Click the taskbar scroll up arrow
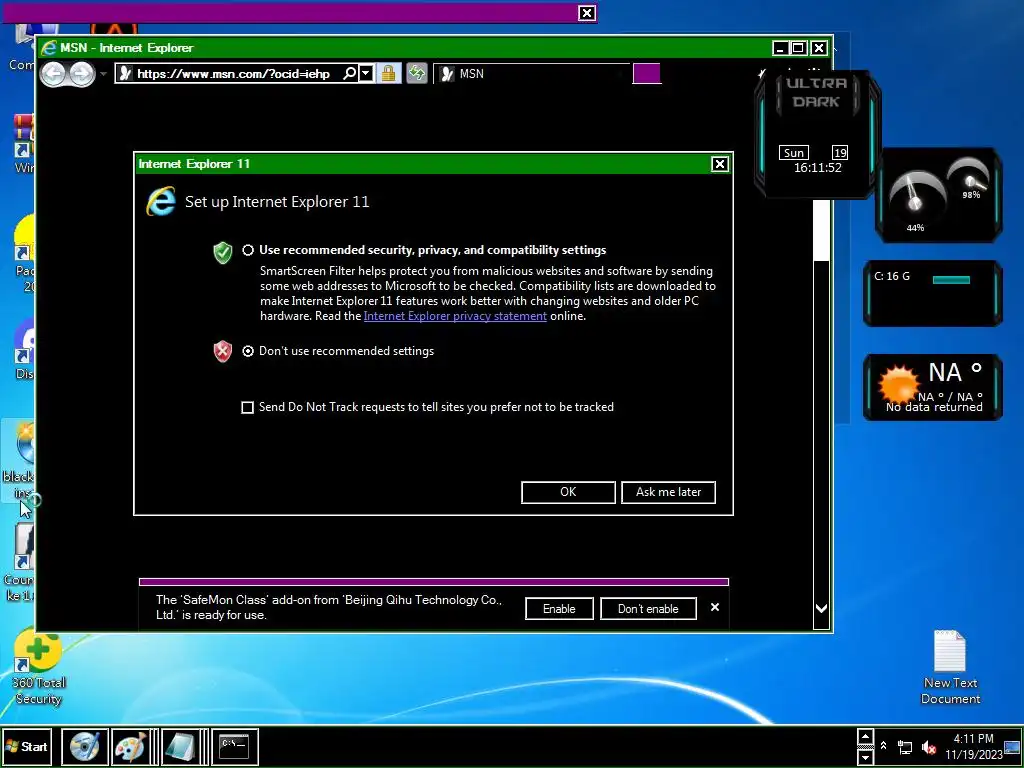 coord(865,737)
